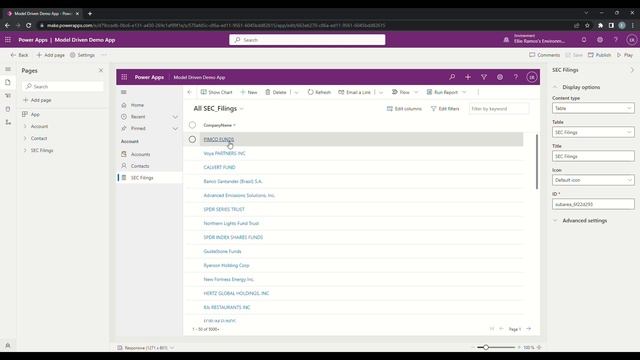
Task: Open the preview settings gear icon
Action: tap(500, 77)
